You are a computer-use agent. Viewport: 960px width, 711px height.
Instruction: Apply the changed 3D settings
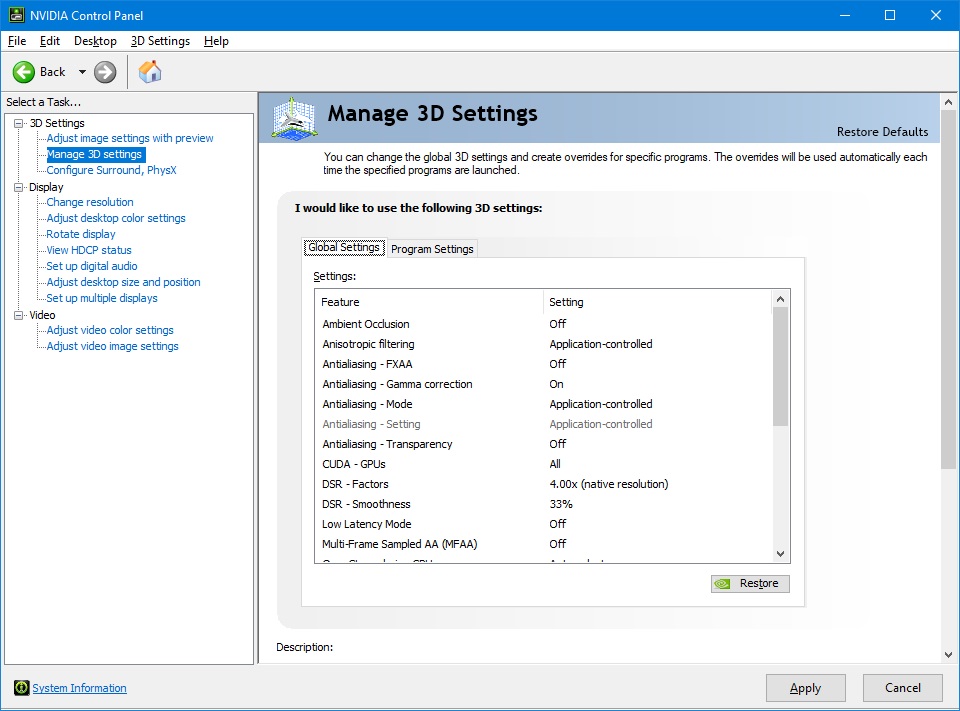click(805, 688)
